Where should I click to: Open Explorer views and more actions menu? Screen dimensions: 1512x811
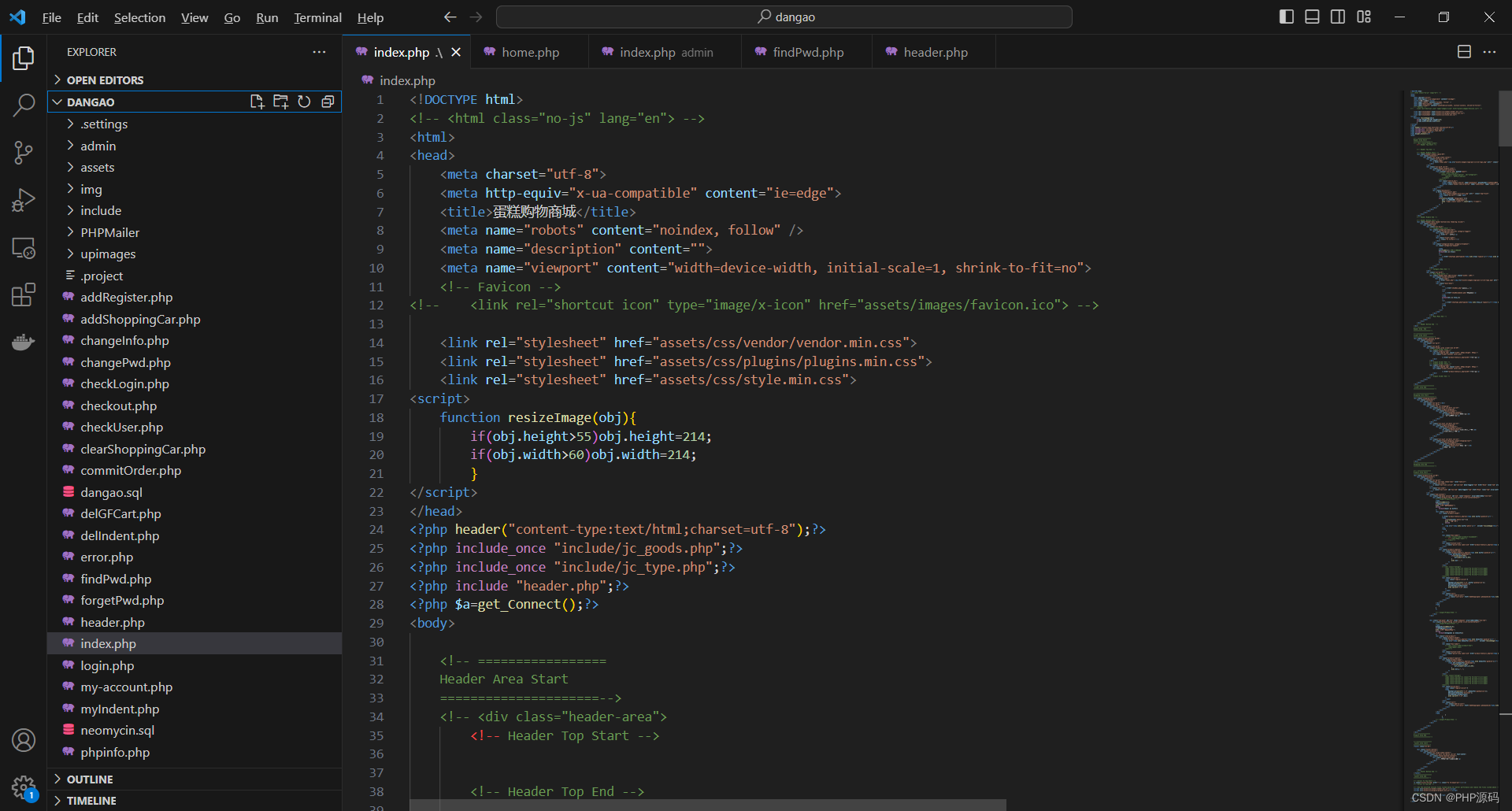point(319,52)
